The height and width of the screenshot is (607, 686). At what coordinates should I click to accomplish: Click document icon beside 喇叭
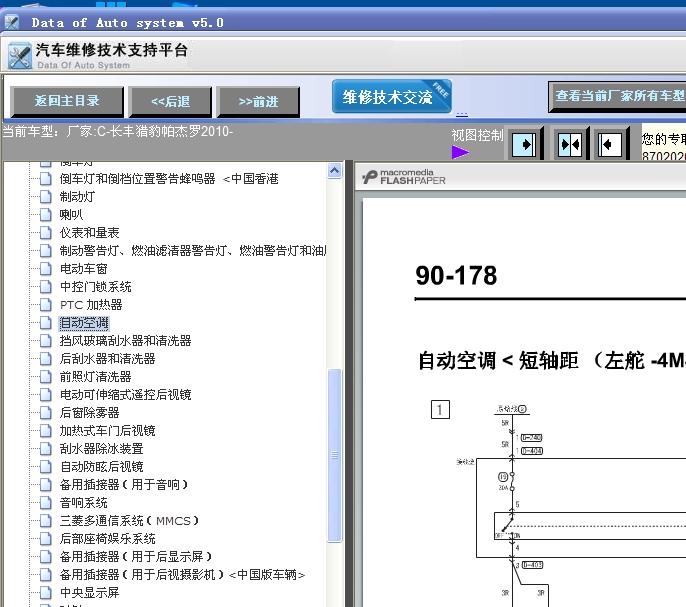[x=46, y=214]
